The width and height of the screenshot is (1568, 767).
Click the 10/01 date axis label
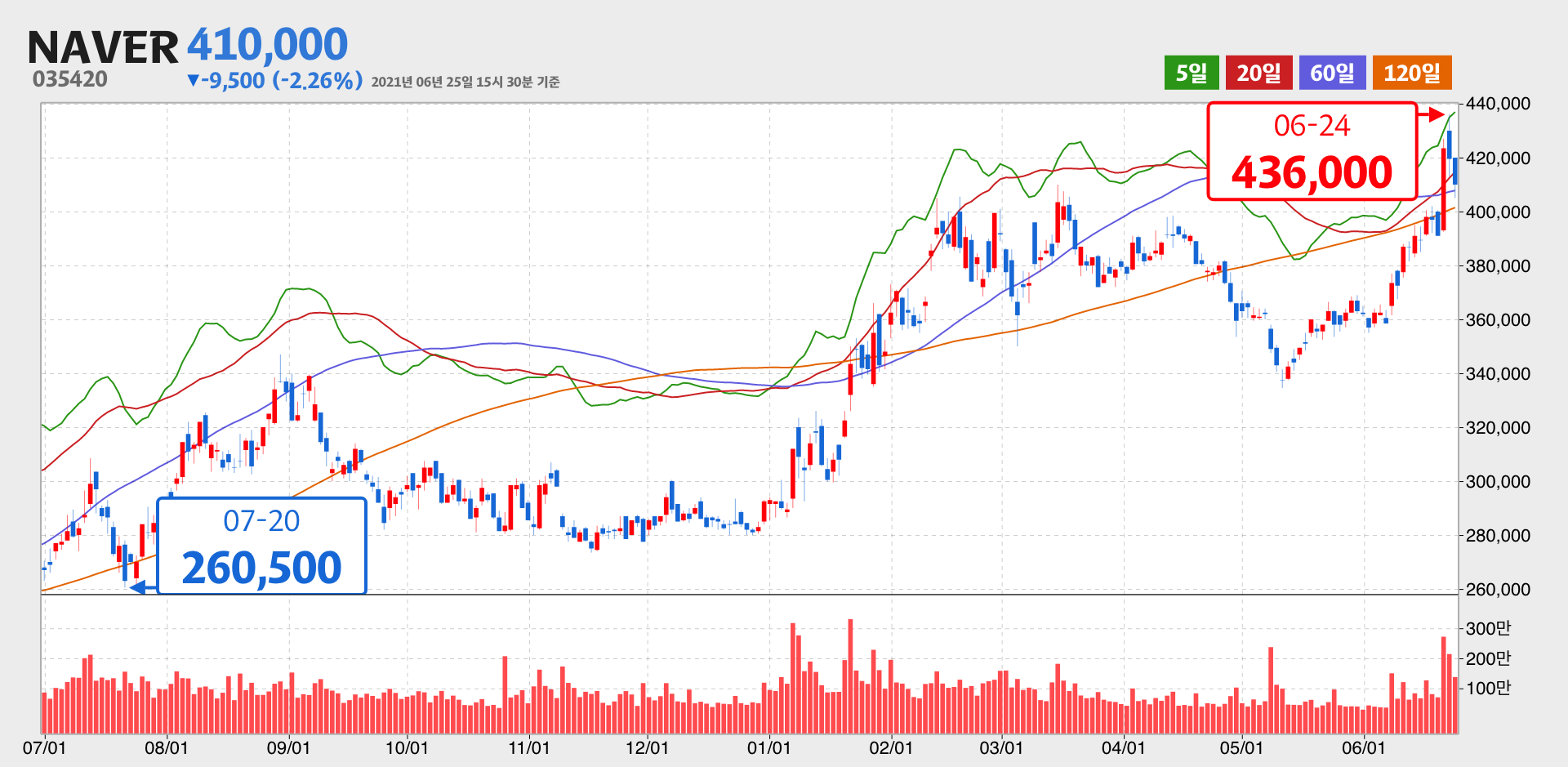pyautogui.click(x=407, y=747)
